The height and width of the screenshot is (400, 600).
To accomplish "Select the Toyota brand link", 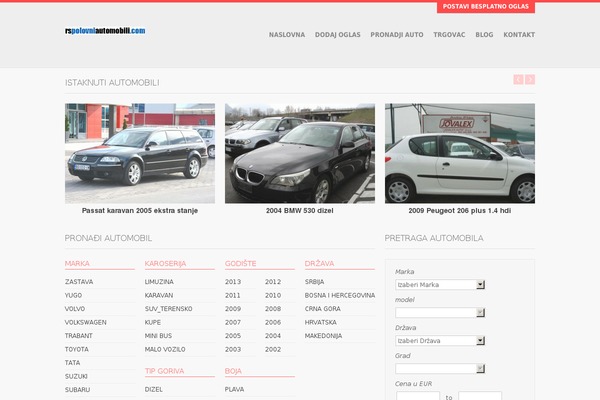I will coord(77,349).
